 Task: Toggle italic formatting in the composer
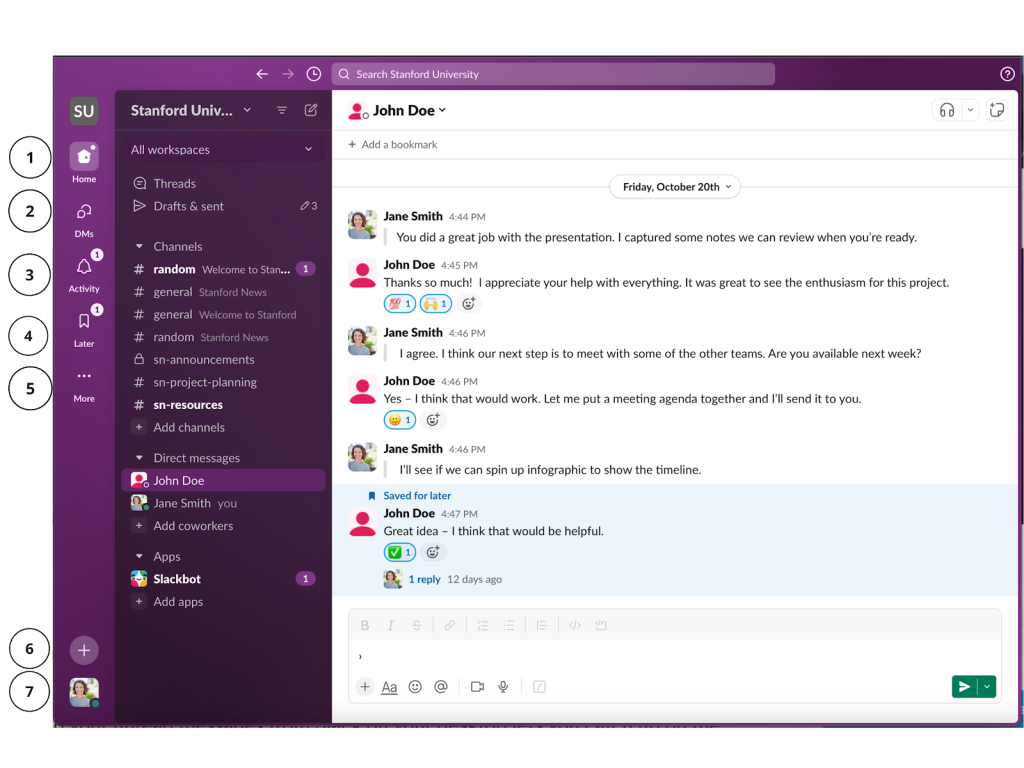tap(390, 625)
